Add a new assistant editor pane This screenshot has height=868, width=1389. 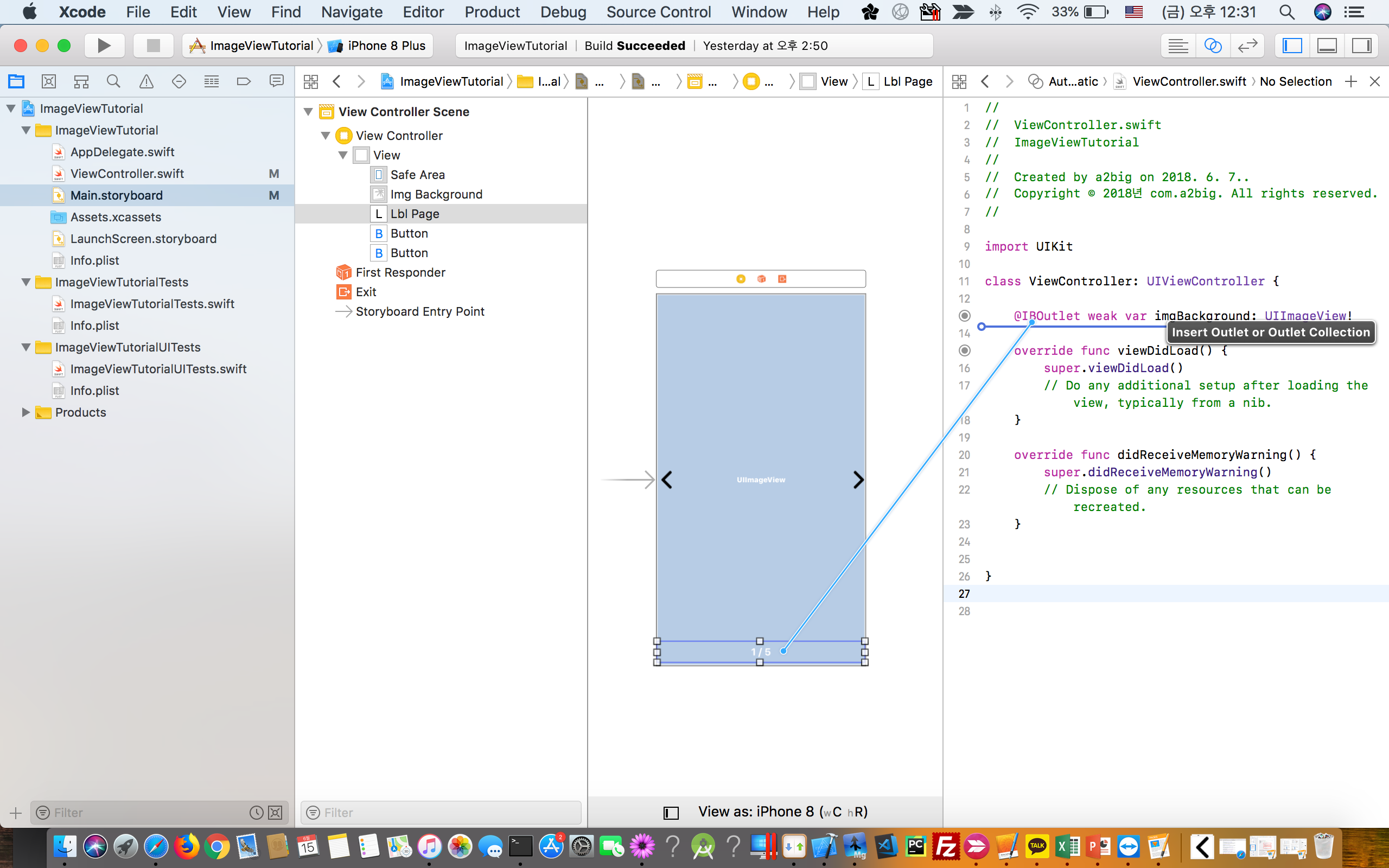tap(1350, 81)
